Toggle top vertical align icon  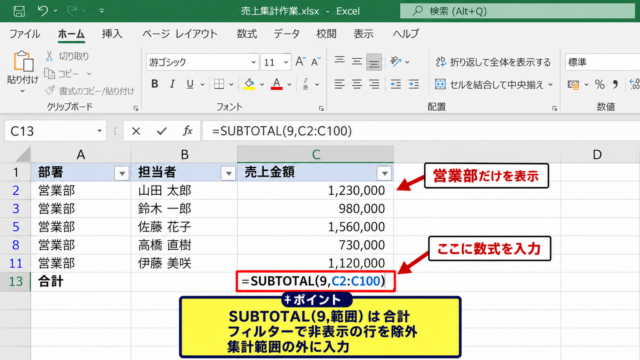339,62
